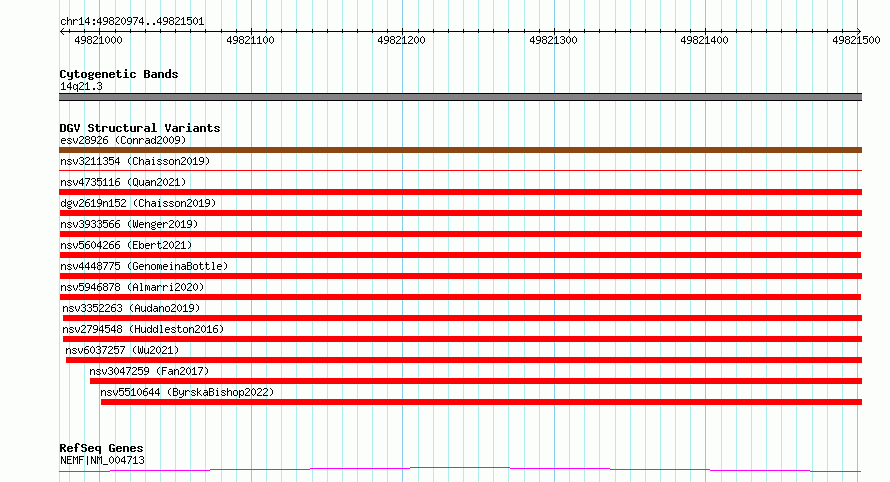Click the right arrow end of the ruler

coord(859,31)
